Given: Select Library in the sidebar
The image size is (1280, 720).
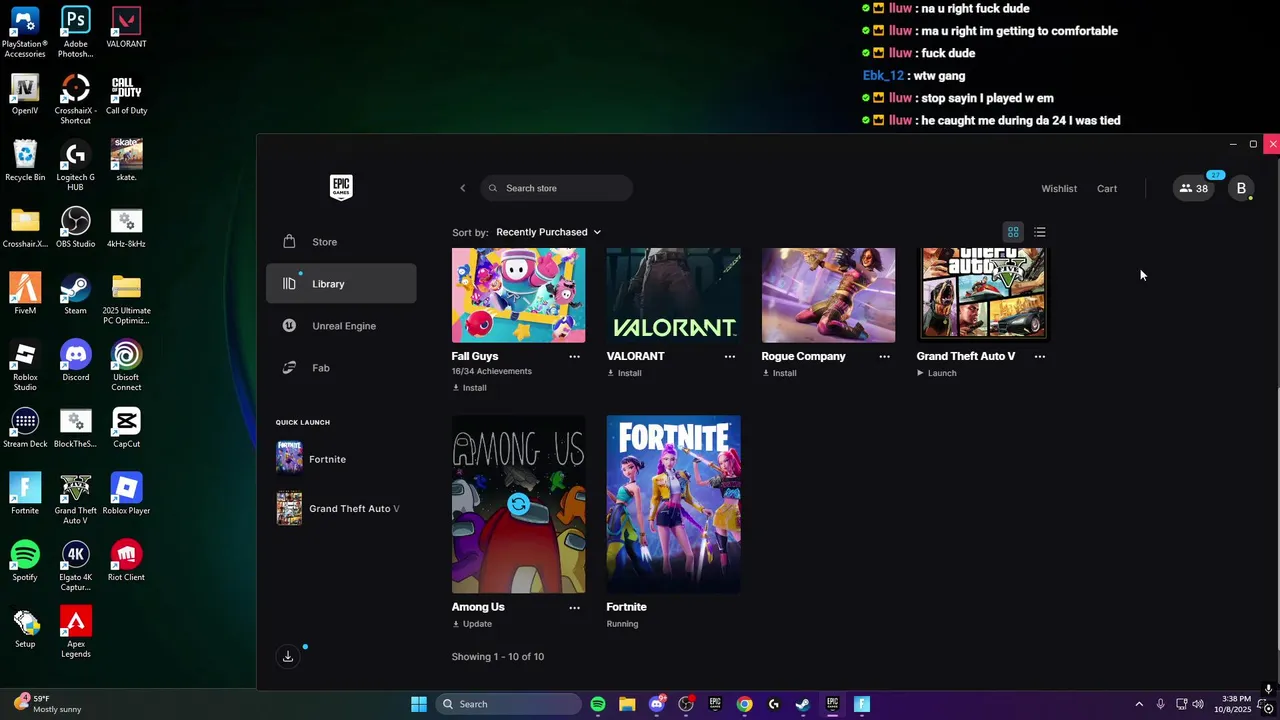Looking at the screenshot, I should tap(341, 284).
